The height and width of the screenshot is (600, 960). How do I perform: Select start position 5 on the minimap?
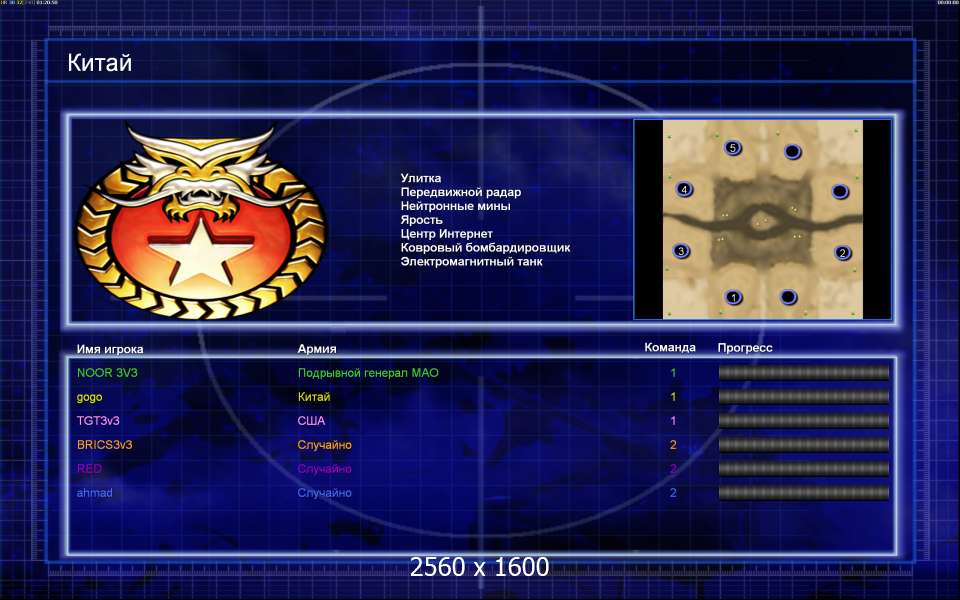tap(732, 148)
